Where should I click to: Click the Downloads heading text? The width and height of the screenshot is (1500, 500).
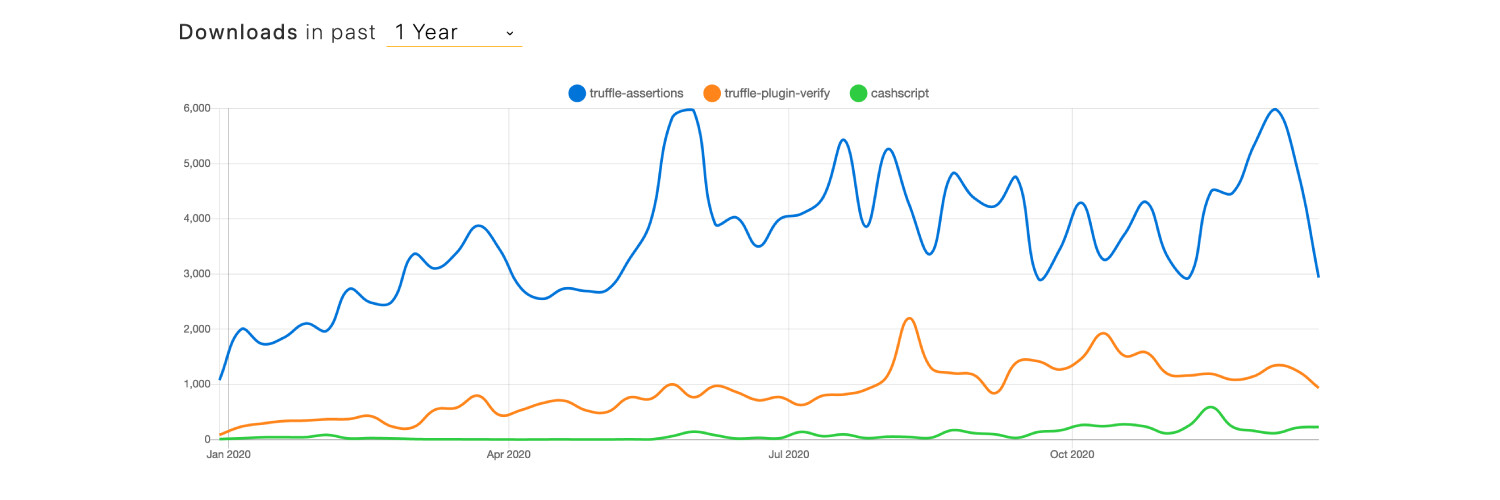pyautogui.click(x=238, y=32)
